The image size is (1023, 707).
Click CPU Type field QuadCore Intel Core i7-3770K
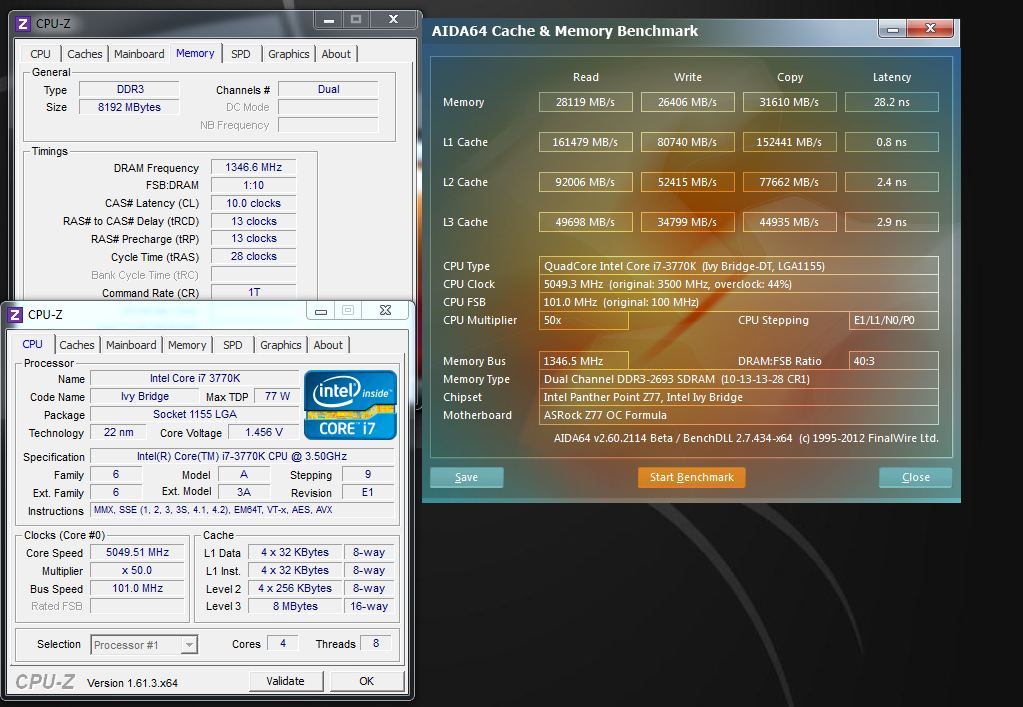[739, 266]
